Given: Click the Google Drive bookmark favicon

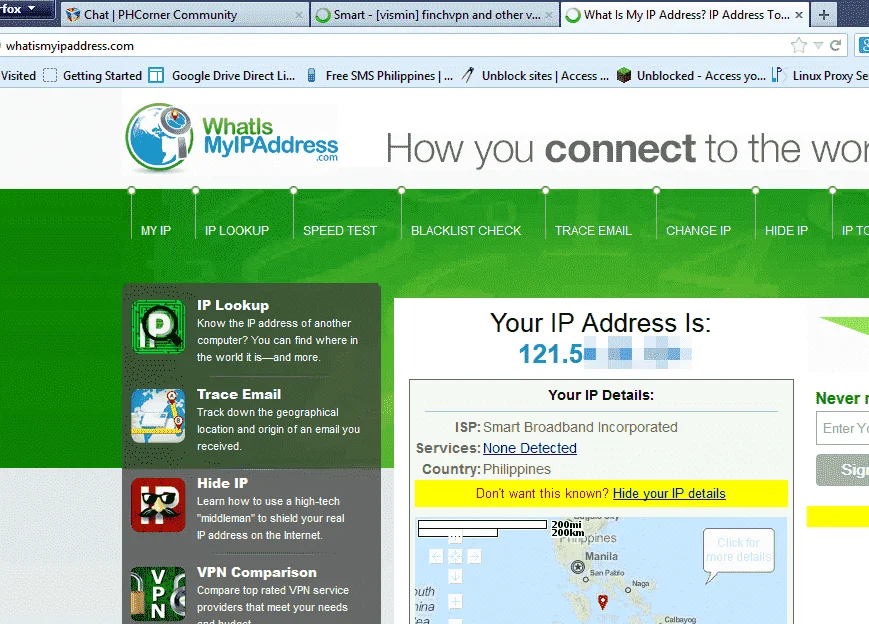Looking at the screenshot, I should coord(156,75).
